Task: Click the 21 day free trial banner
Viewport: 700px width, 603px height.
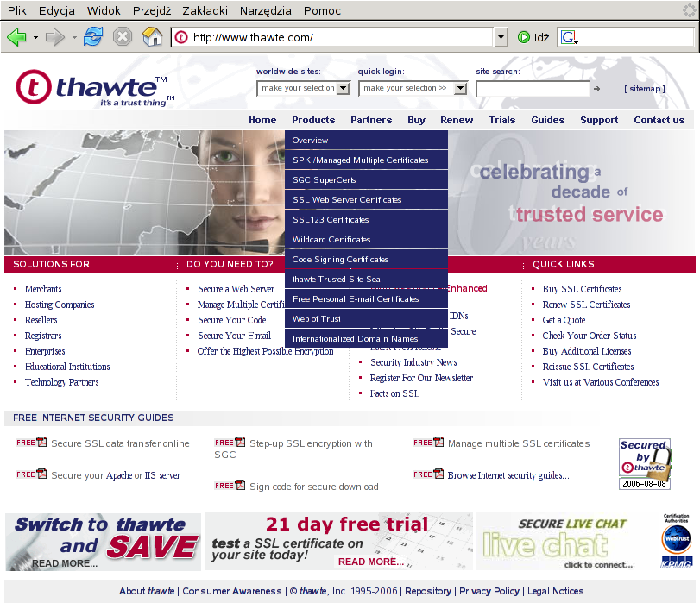Action: tap(338, 541)
